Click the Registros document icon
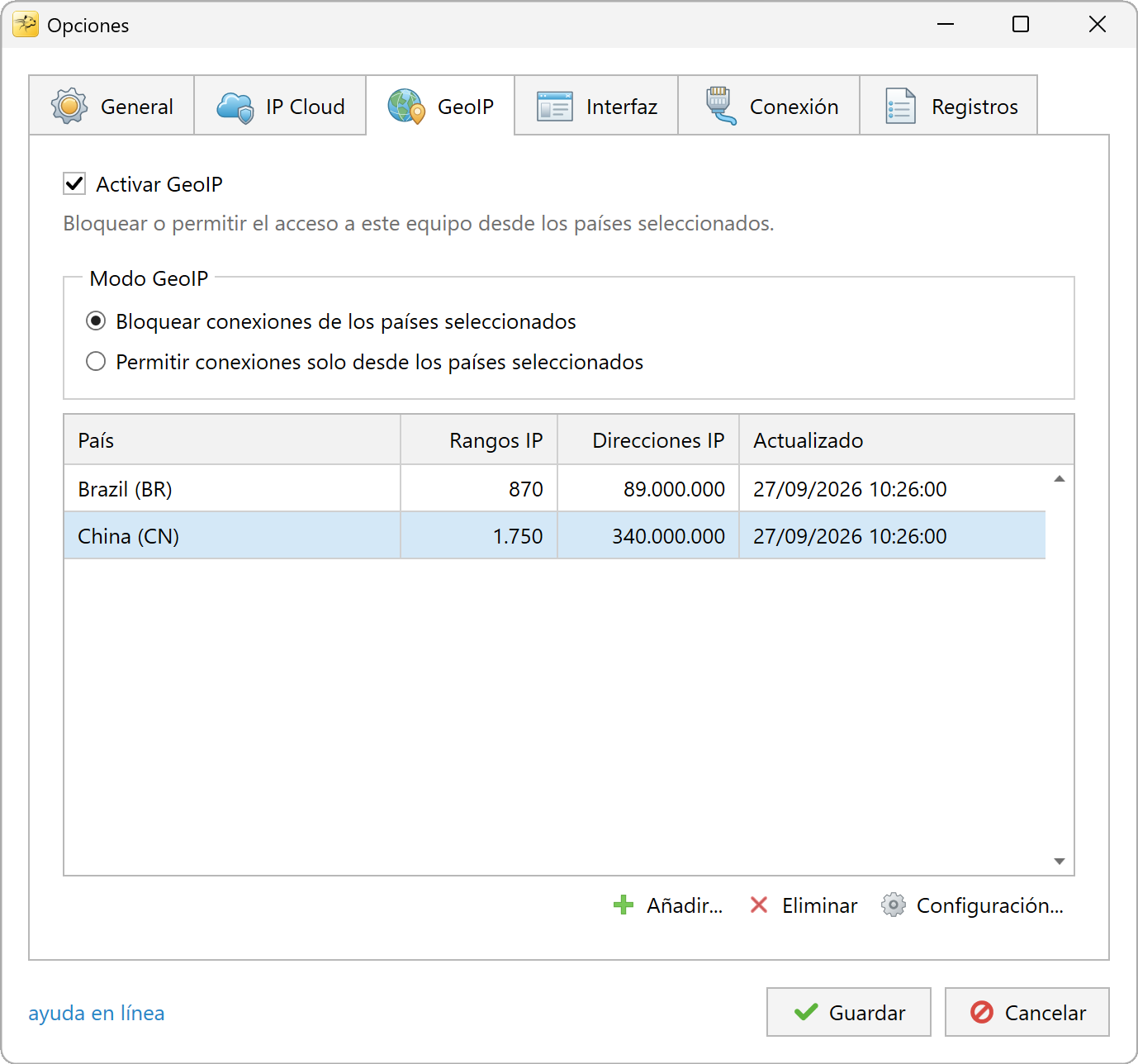 901,107
